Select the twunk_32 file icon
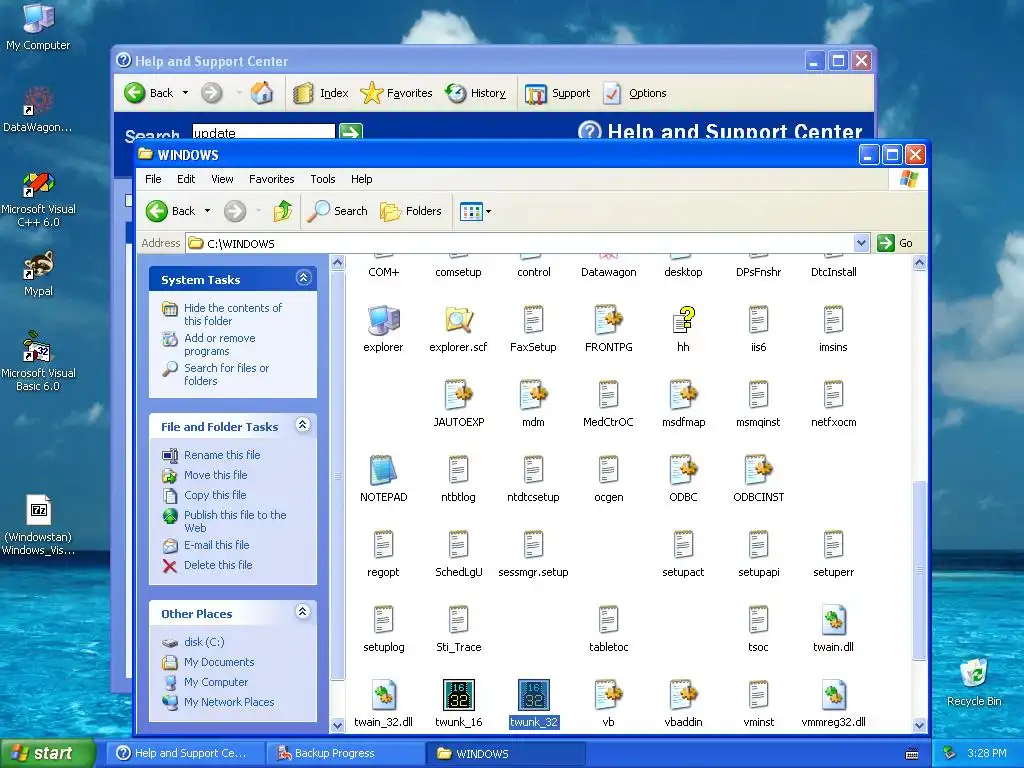The height and width of the screenshot is (768, 1024). click(x=534, y=695)
